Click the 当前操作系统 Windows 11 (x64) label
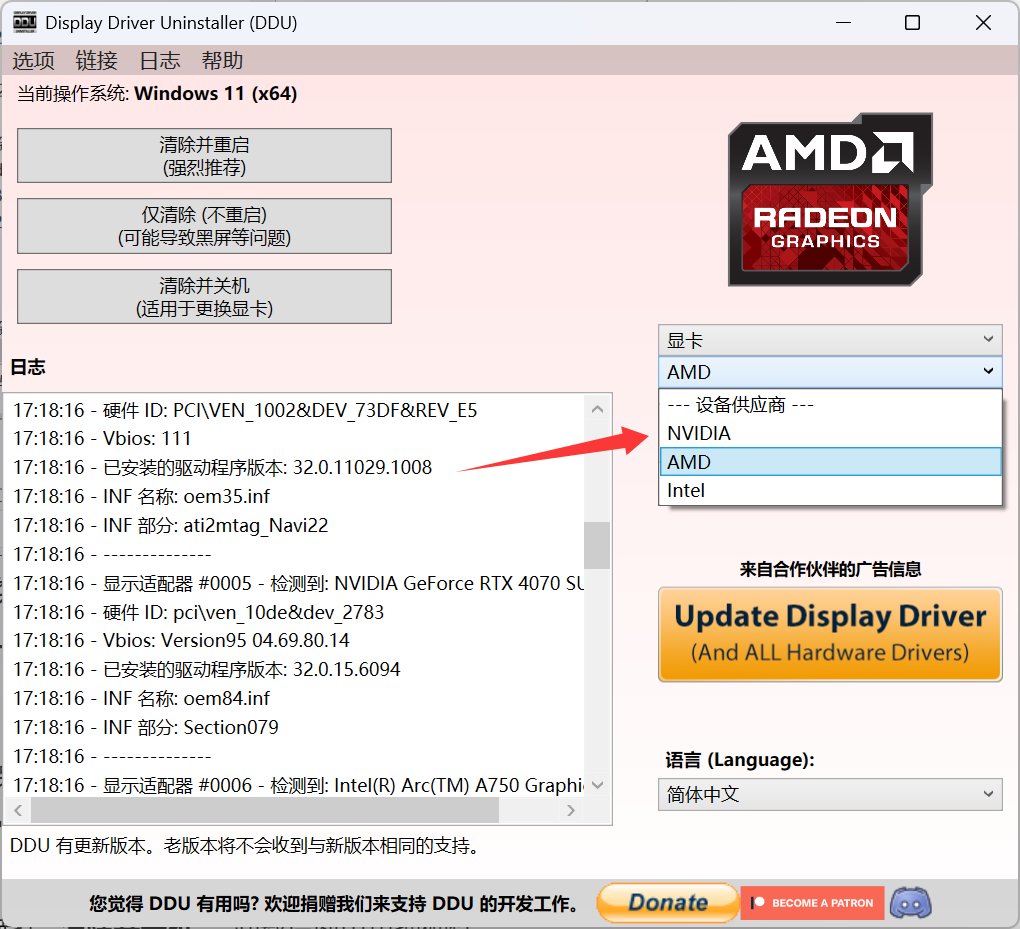This screenshot has width=1020, height=929. pos(157,94)
